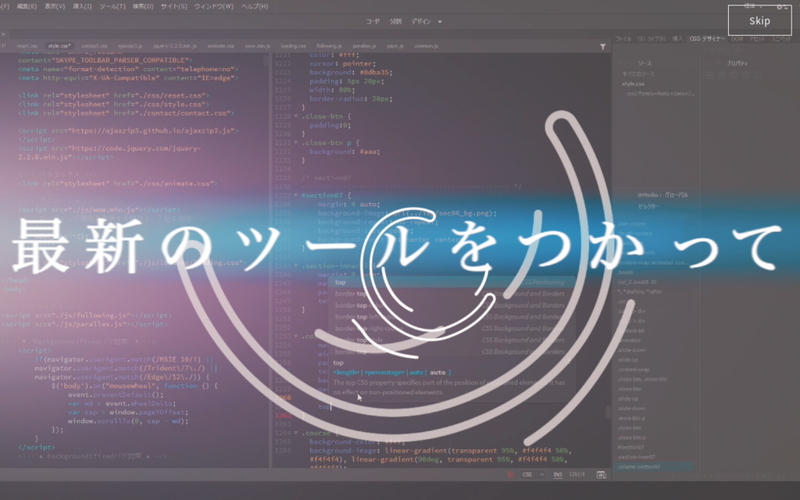Click the 1261:9 line position indicator
The width and height of the screenshot is (800, 500).
tap(577, 474)
